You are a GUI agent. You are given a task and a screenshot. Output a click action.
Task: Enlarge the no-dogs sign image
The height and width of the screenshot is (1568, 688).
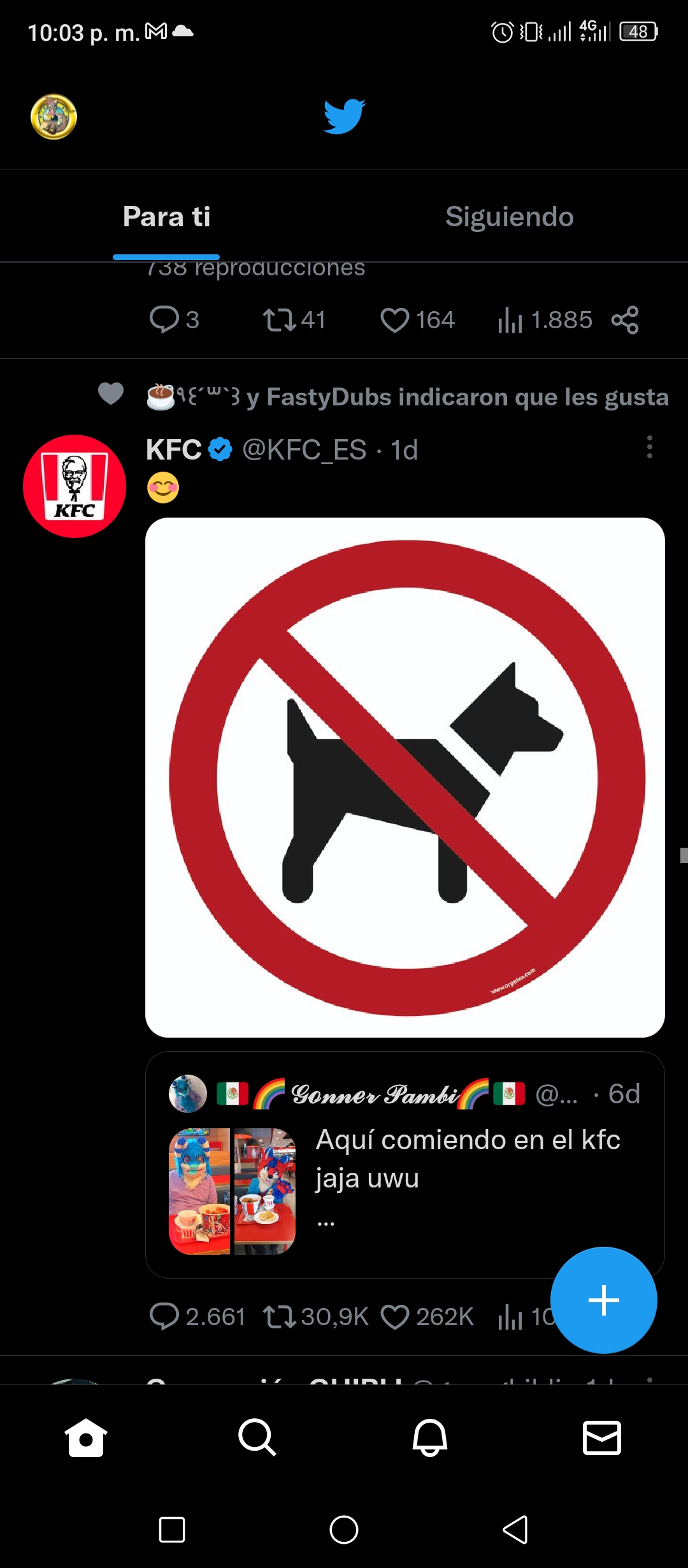[x=405, y=778]
